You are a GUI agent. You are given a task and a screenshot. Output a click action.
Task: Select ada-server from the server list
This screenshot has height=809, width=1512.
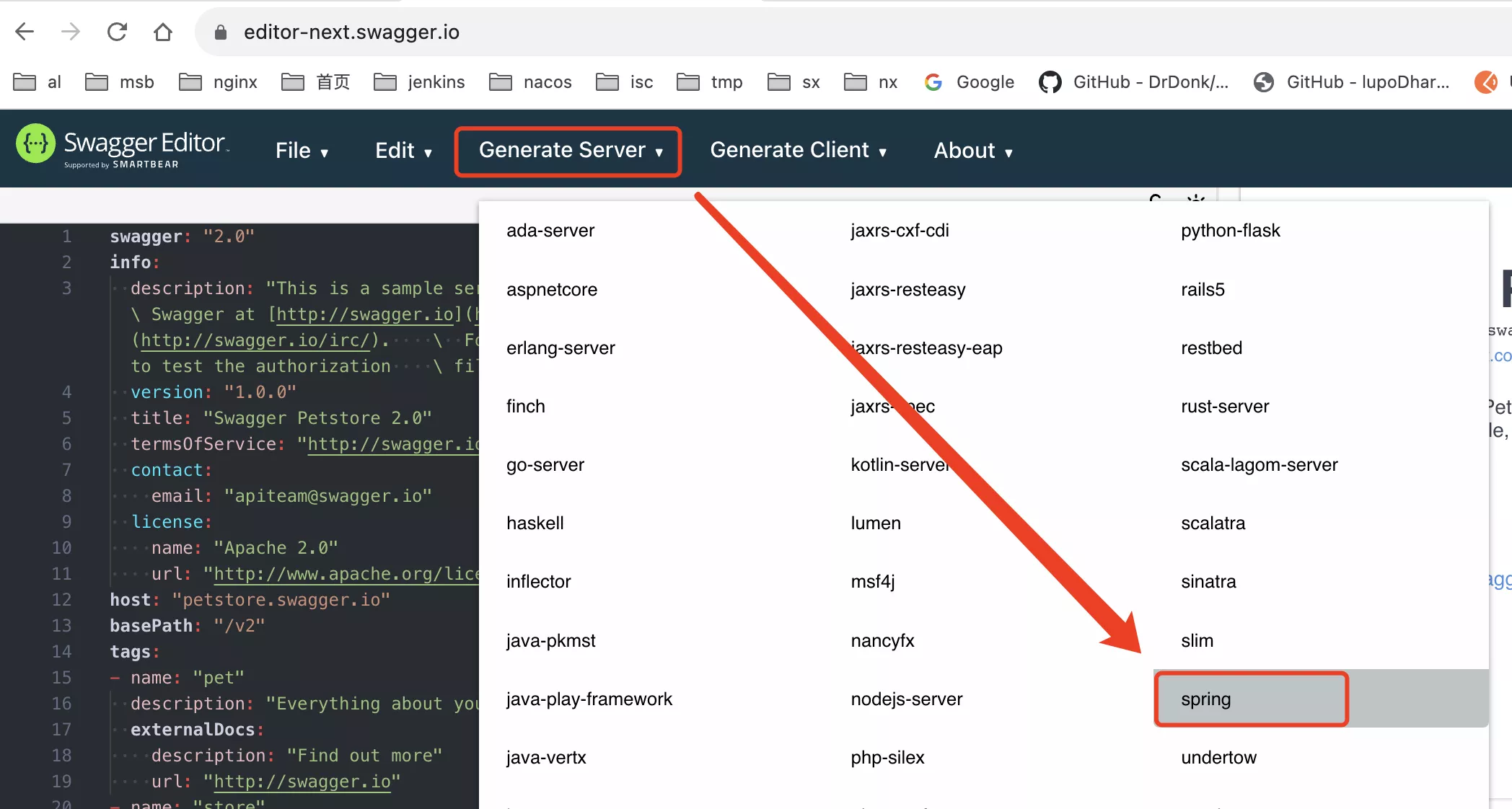point(550,231)
